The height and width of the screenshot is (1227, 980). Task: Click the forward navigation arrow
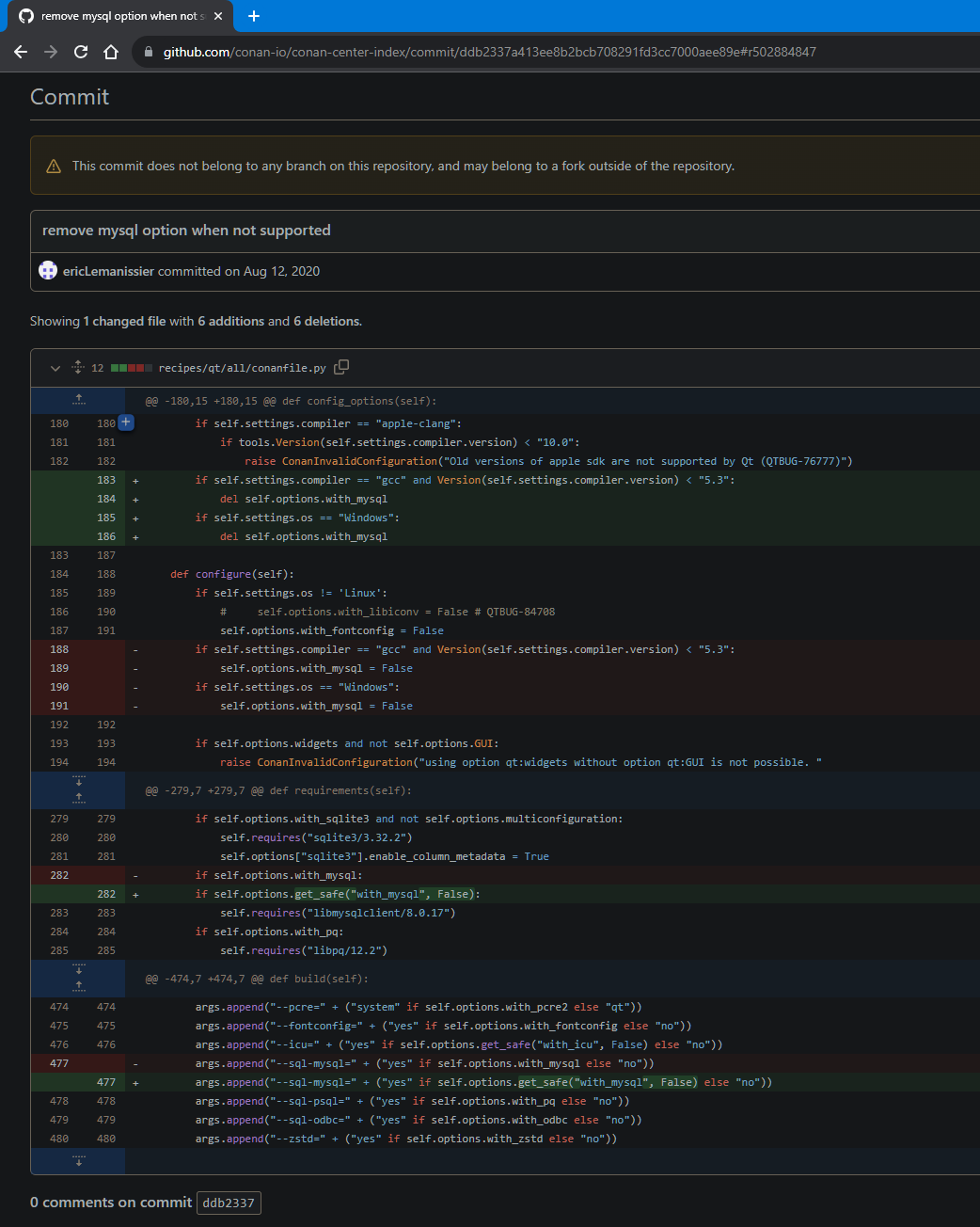pos(50,52)
